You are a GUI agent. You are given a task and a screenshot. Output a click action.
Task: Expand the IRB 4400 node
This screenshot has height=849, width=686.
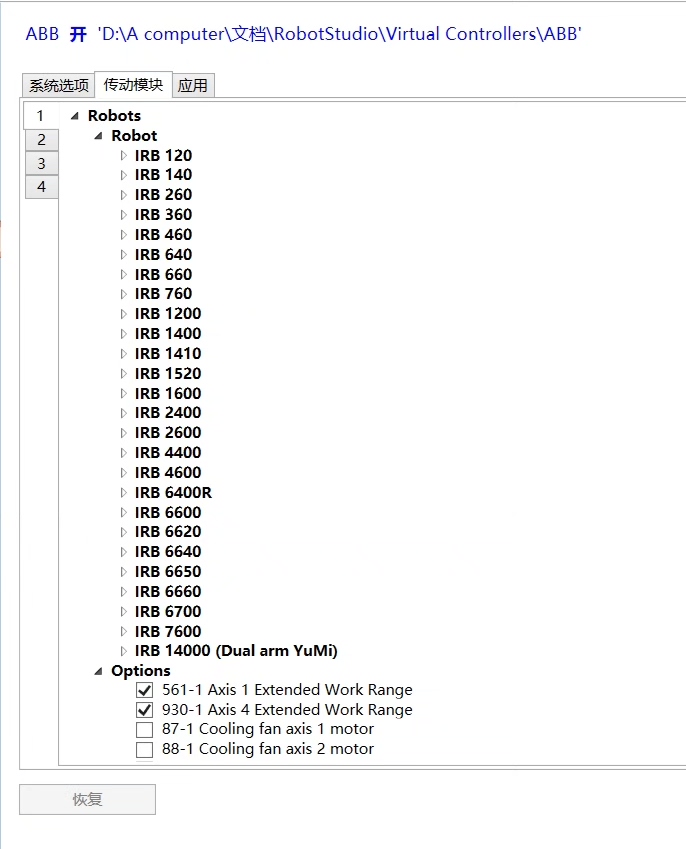pyautogui.click(x=123, y=453)
